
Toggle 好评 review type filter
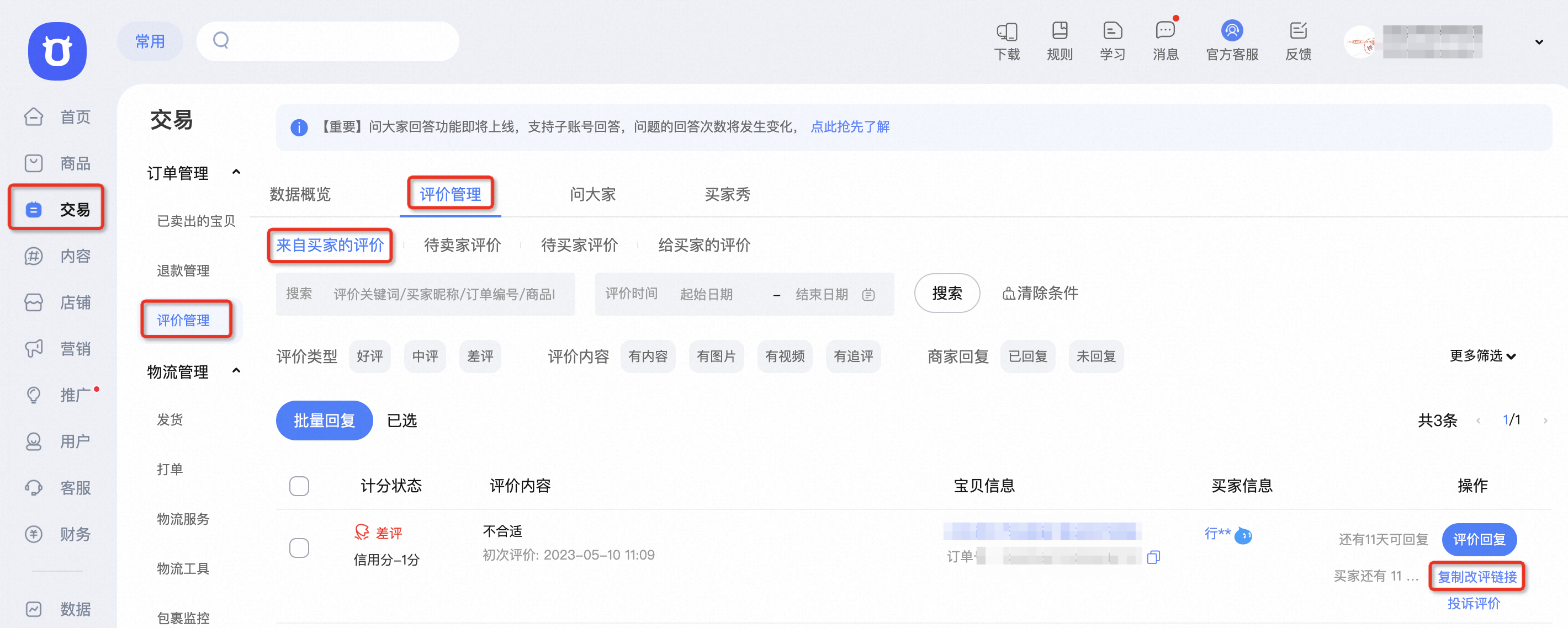point(369,356)
